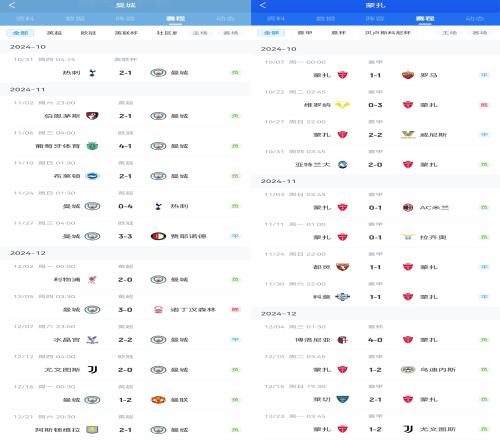Click the Liverpool crest in the 12/02 match
500x440 pixels.
(x=92, y=280)
